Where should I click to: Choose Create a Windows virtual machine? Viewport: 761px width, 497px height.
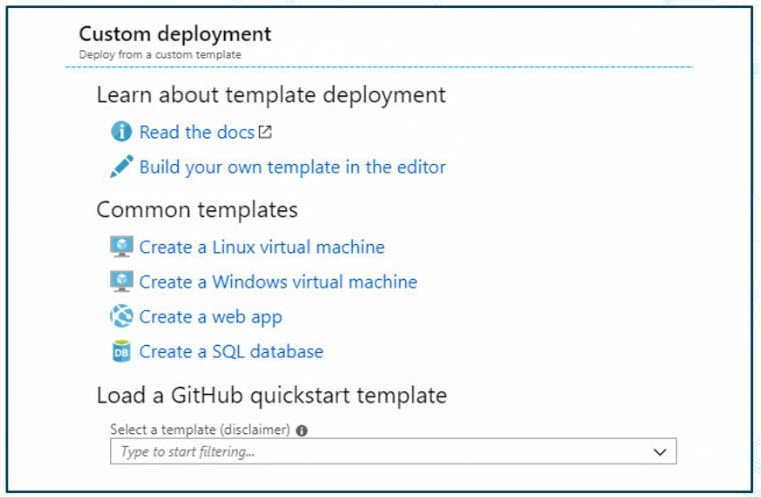(278, 282)
